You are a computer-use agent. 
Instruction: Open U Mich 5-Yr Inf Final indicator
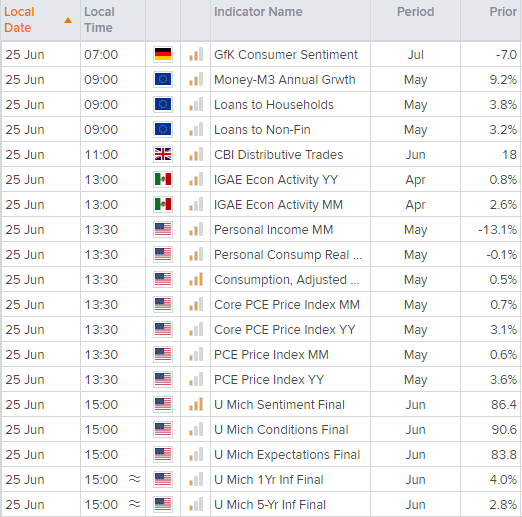(x=270, y=505)
